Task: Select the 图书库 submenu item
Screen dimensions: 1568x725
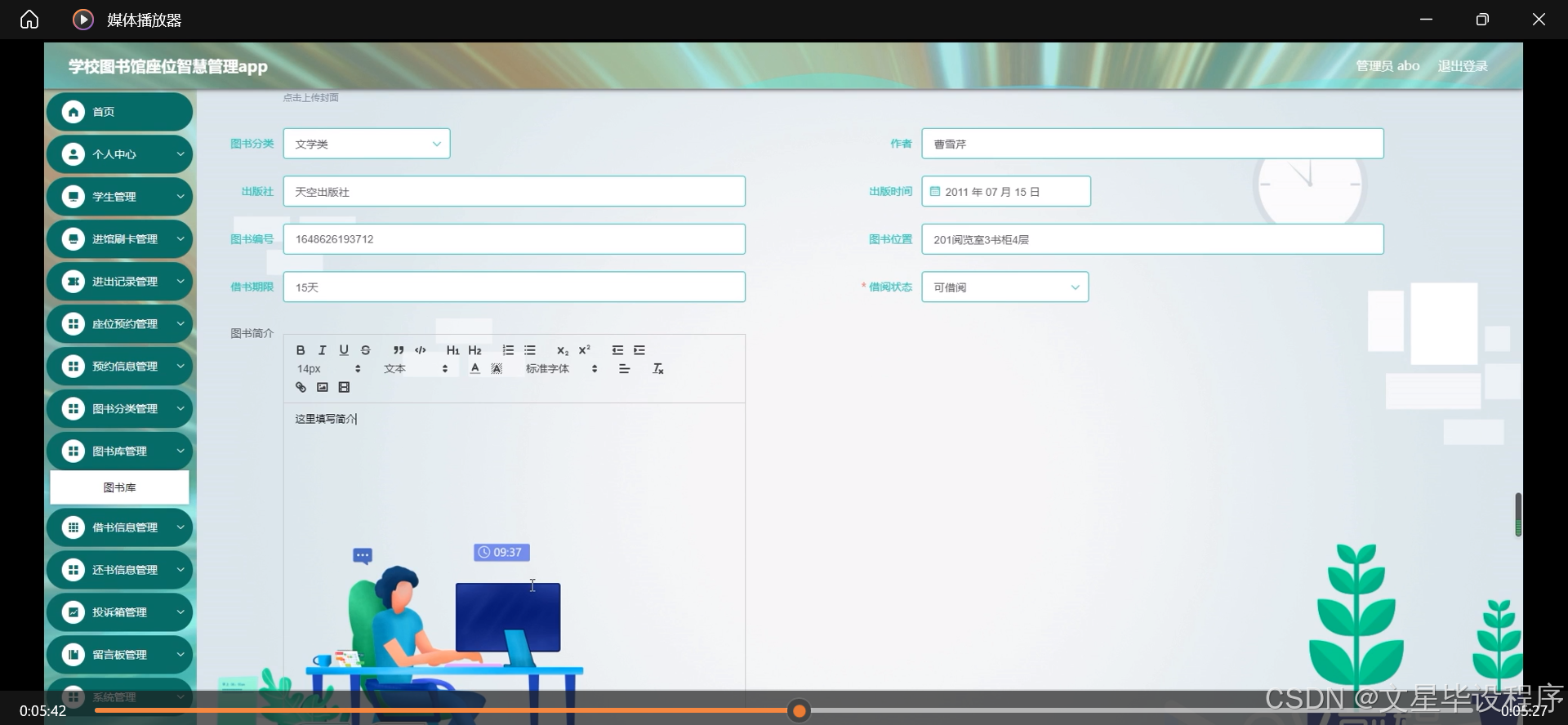Action: click(119, 487)
